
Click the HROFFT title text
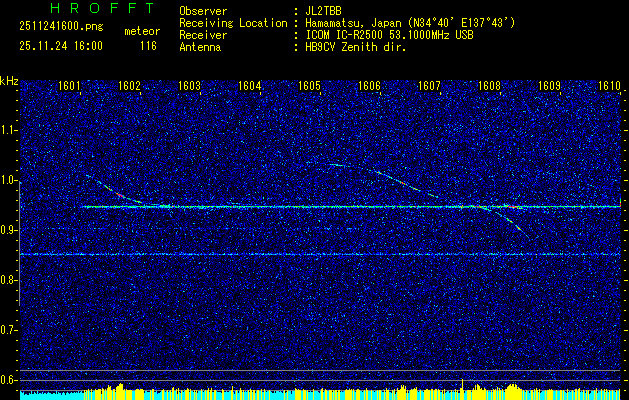pyautogui.click(x=87, y=11)
